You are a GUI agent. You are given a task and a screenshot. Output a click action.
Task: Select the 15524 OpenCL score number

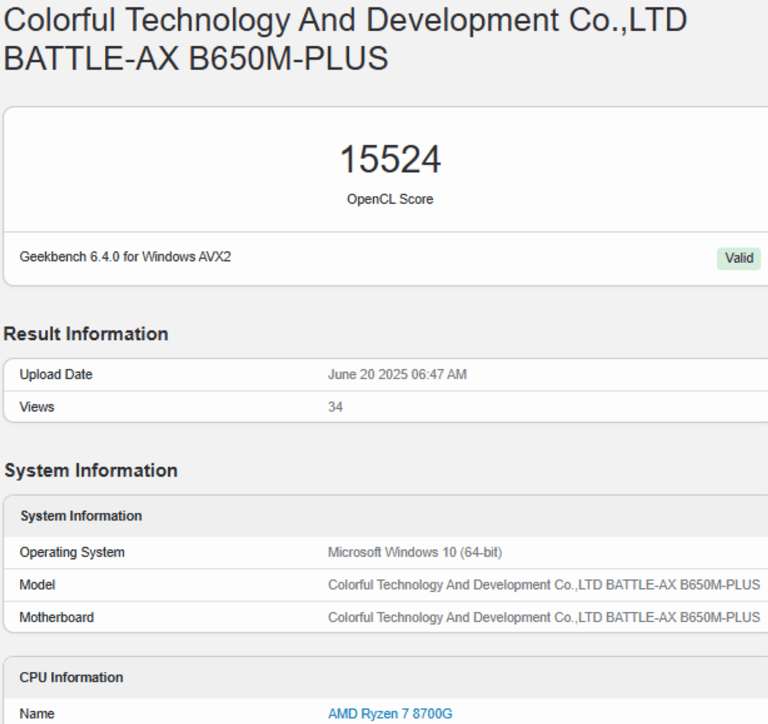[x=390, y=159]
